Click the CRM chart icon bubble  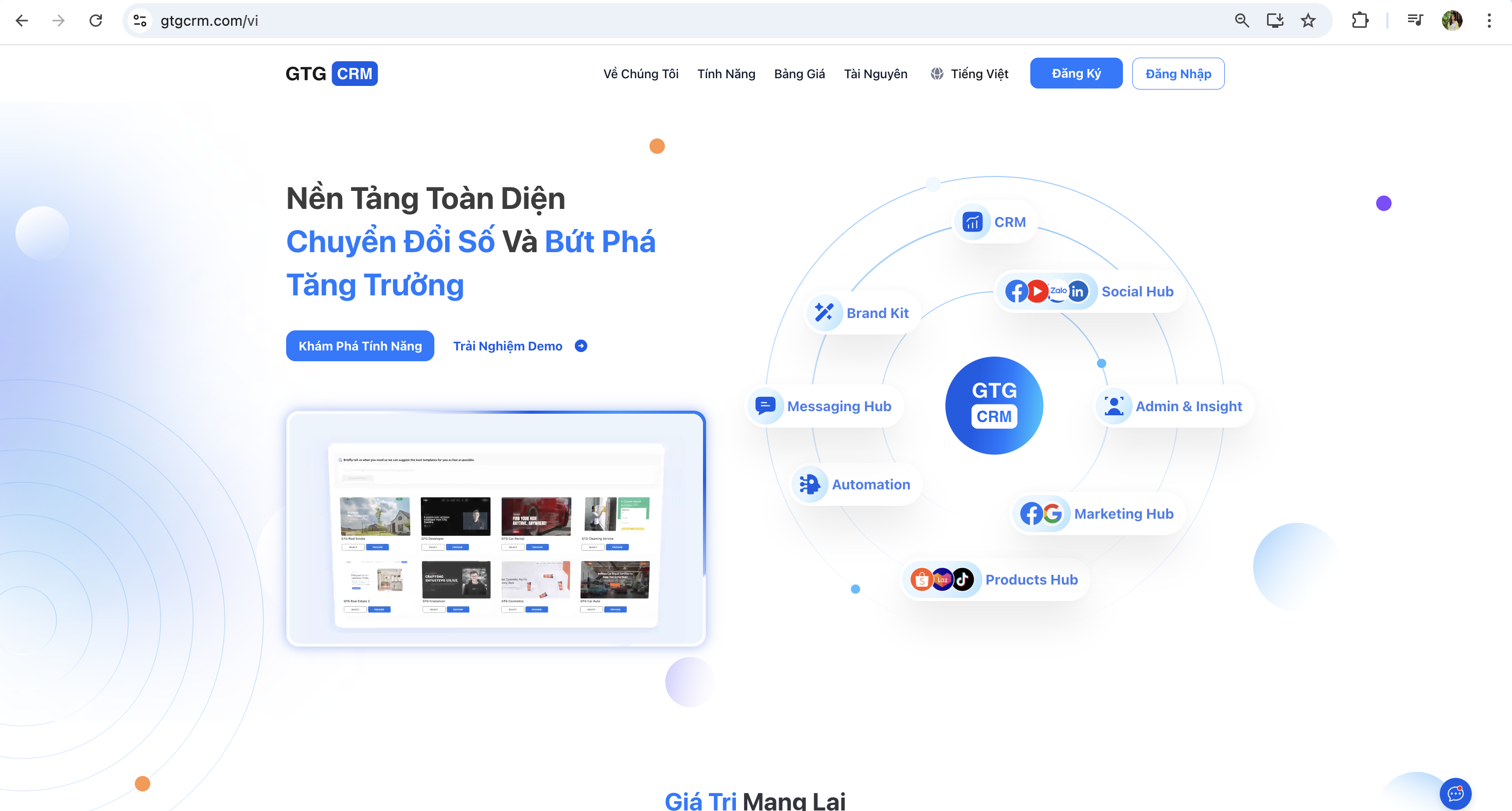pyautogui.click(x=972, y=222)
